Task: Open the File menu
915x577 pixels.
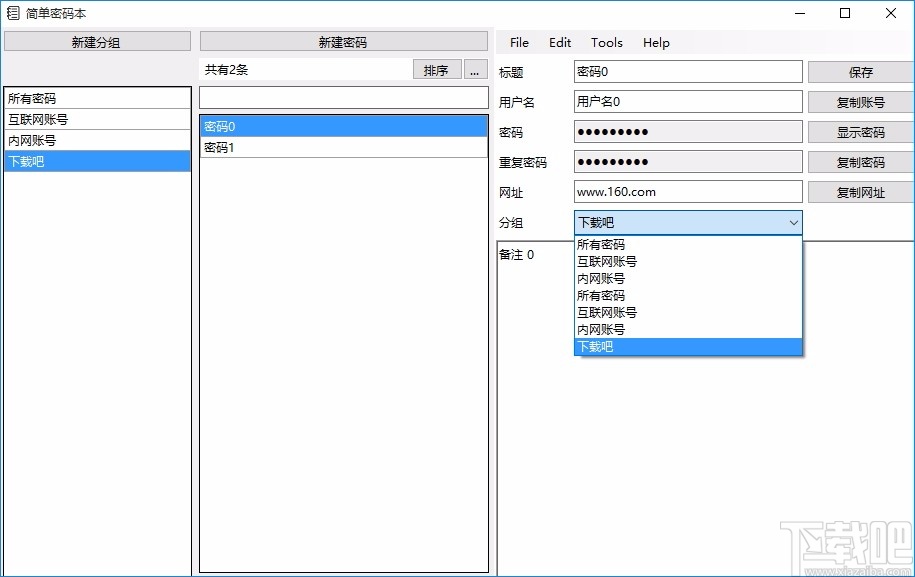Action: tap(518, 42)
